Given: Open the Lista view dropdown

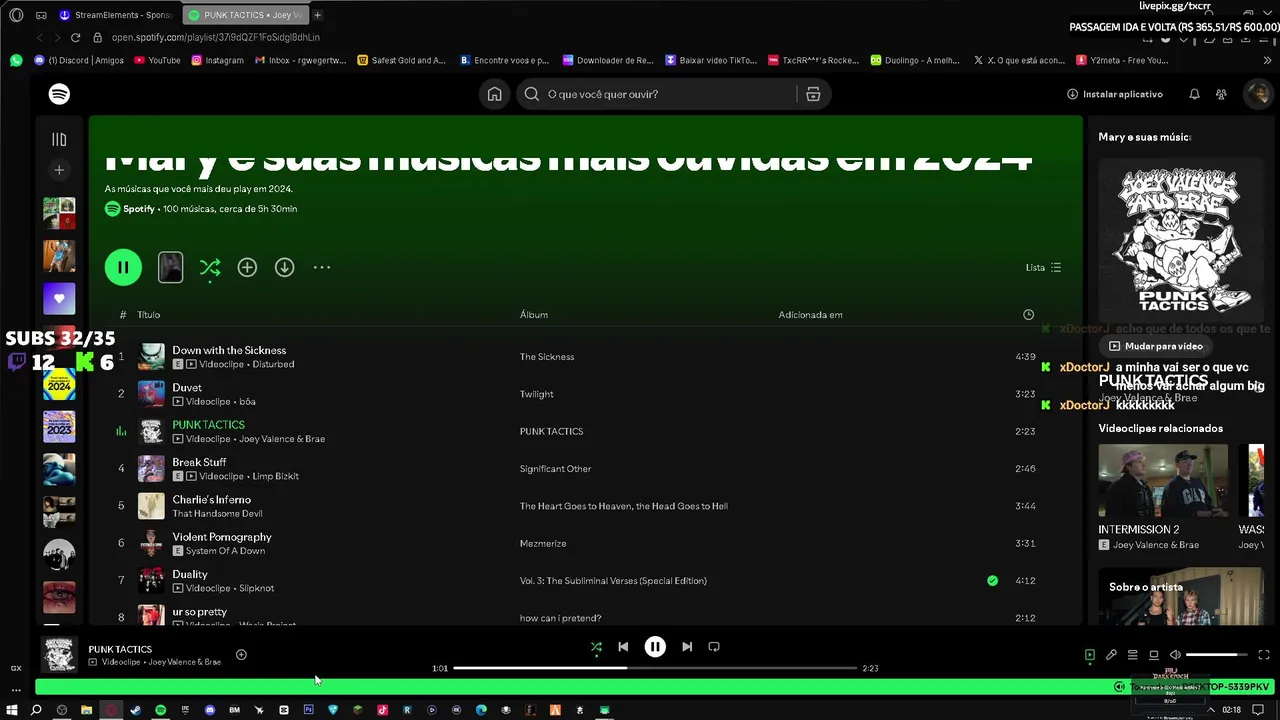Looking at the screenshot, I should (1043, 267).
